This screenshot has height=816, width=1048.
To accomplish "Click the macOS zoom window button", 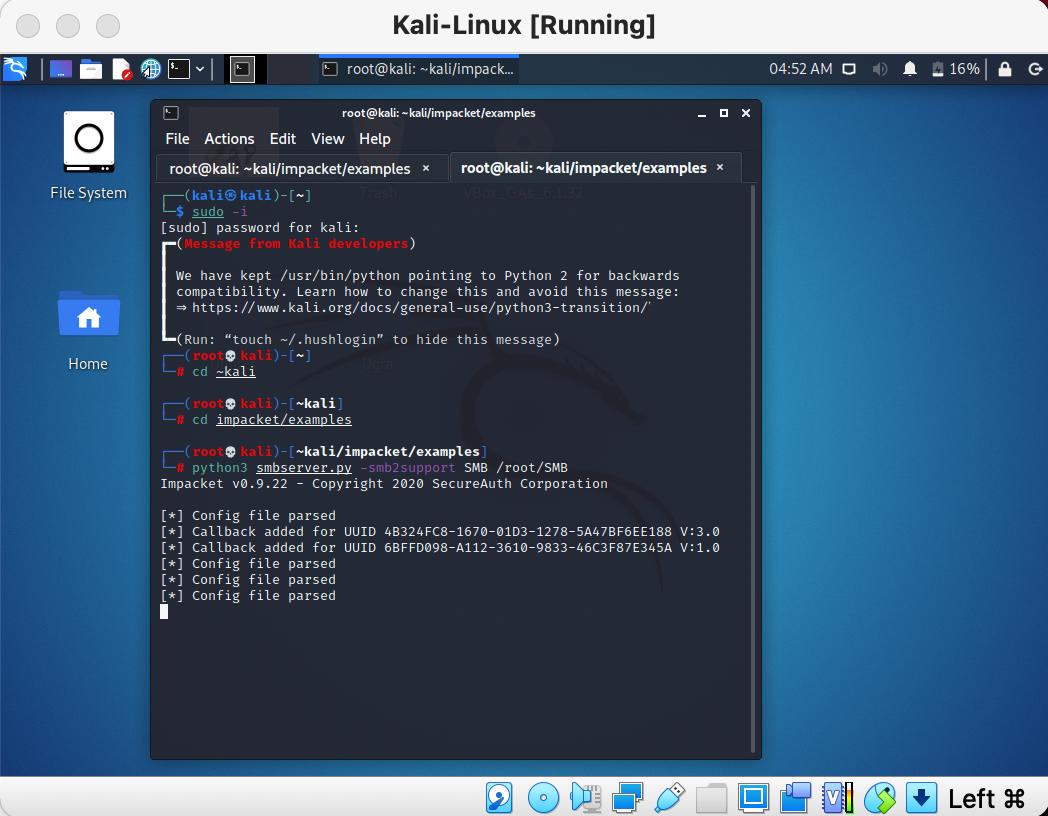I will point(108,25).
